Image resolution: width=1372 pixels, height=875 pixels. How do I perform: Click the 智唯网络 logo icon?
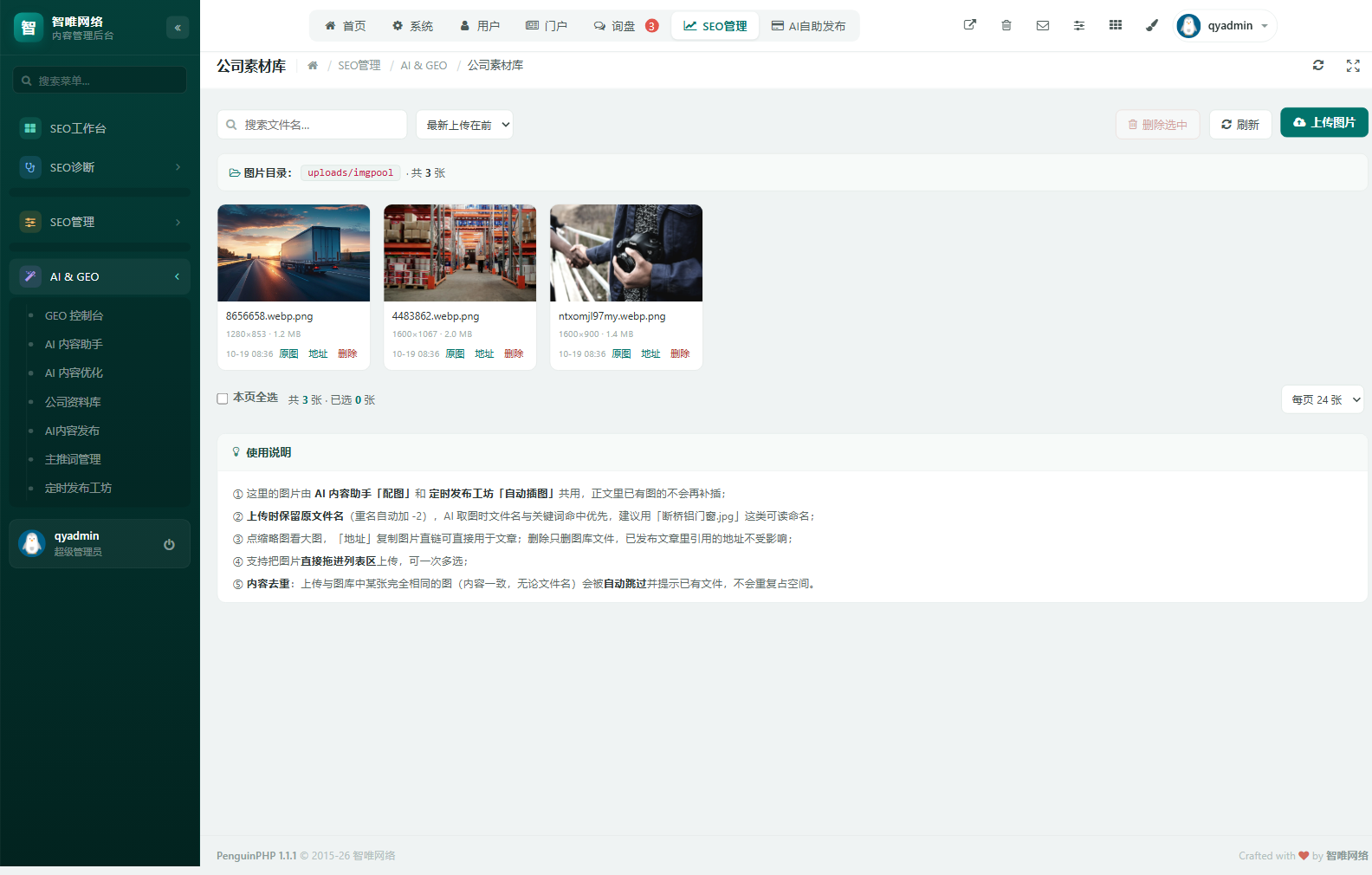pos(29,28)
